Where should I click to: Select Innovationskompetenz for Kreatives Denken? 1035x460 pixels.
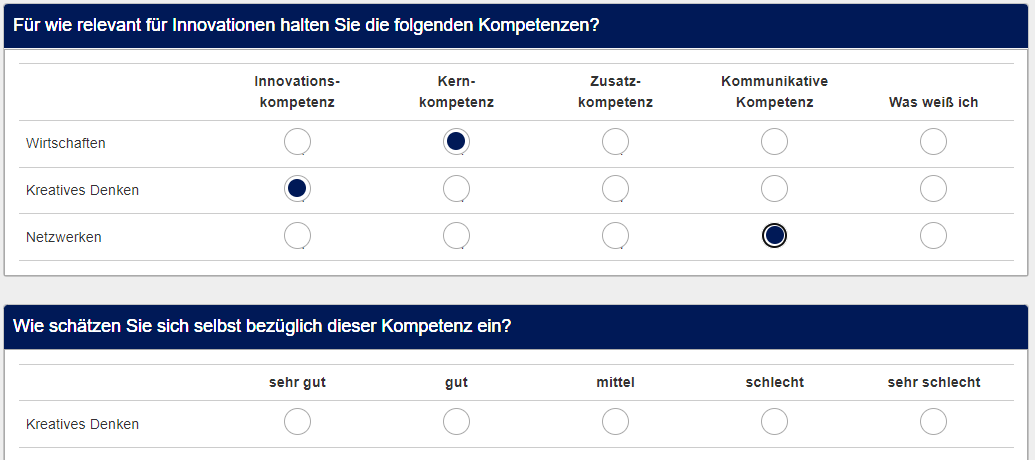click(x=297, y=188)
